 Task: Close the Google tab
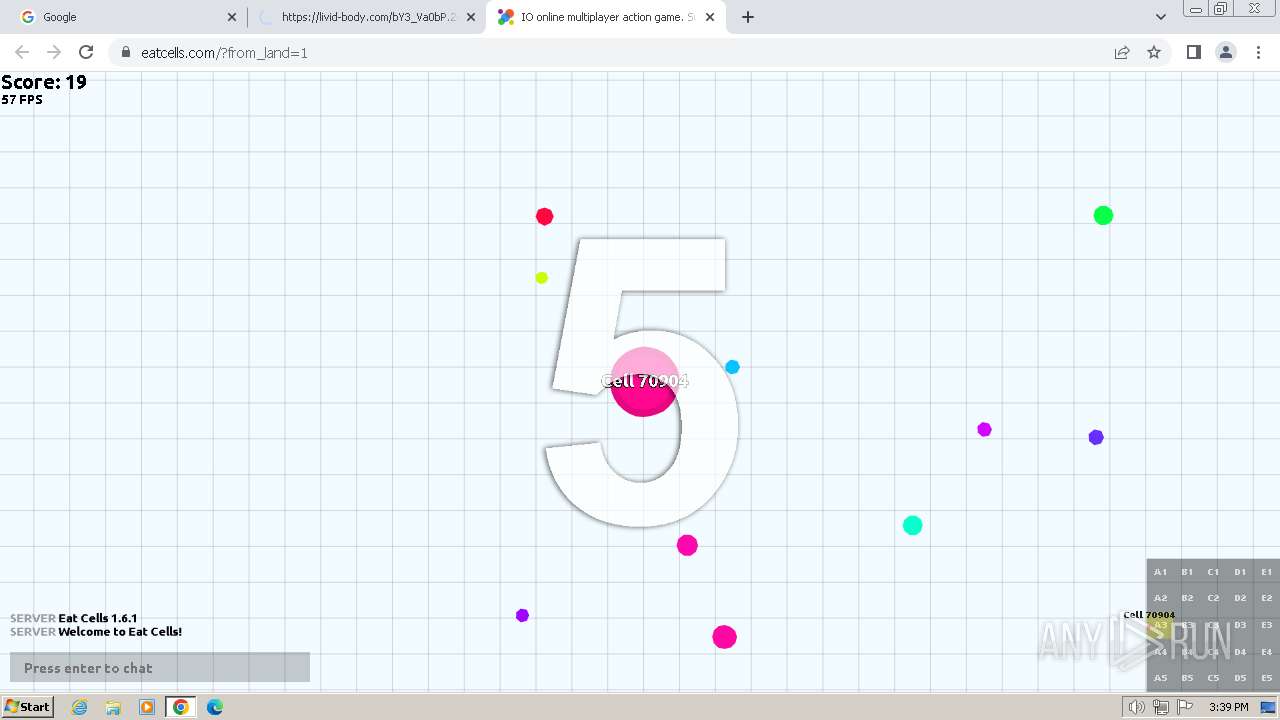pyautogui.click(x=232, y=17)
